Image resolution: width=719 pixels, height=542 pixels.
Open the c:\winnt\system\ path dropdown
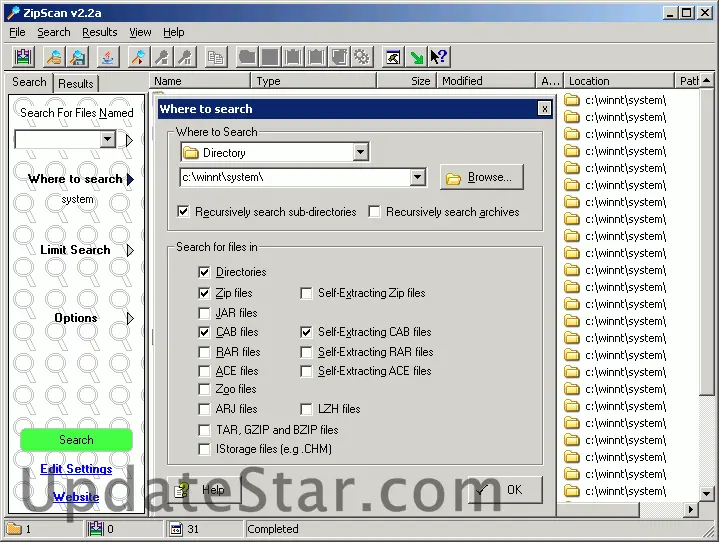pos(417,177)
